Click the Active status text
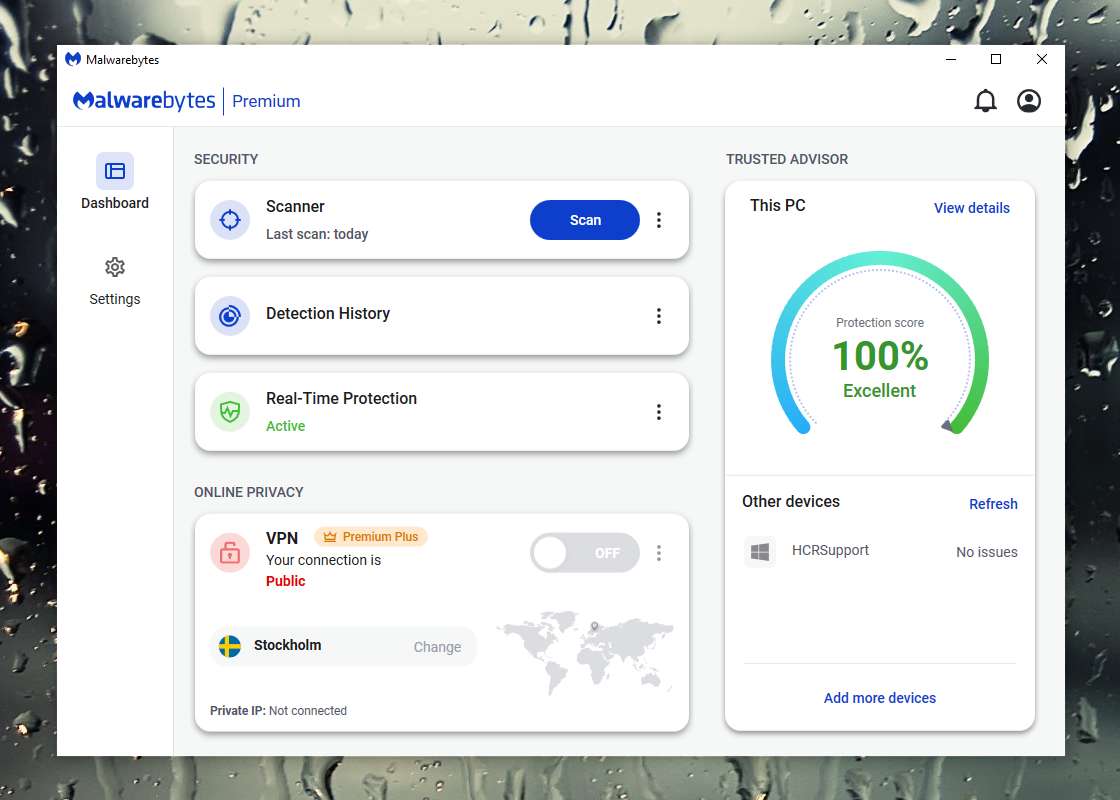Image resolution: width=1120 pixels, height=800 pixels. tap(285, 426)
